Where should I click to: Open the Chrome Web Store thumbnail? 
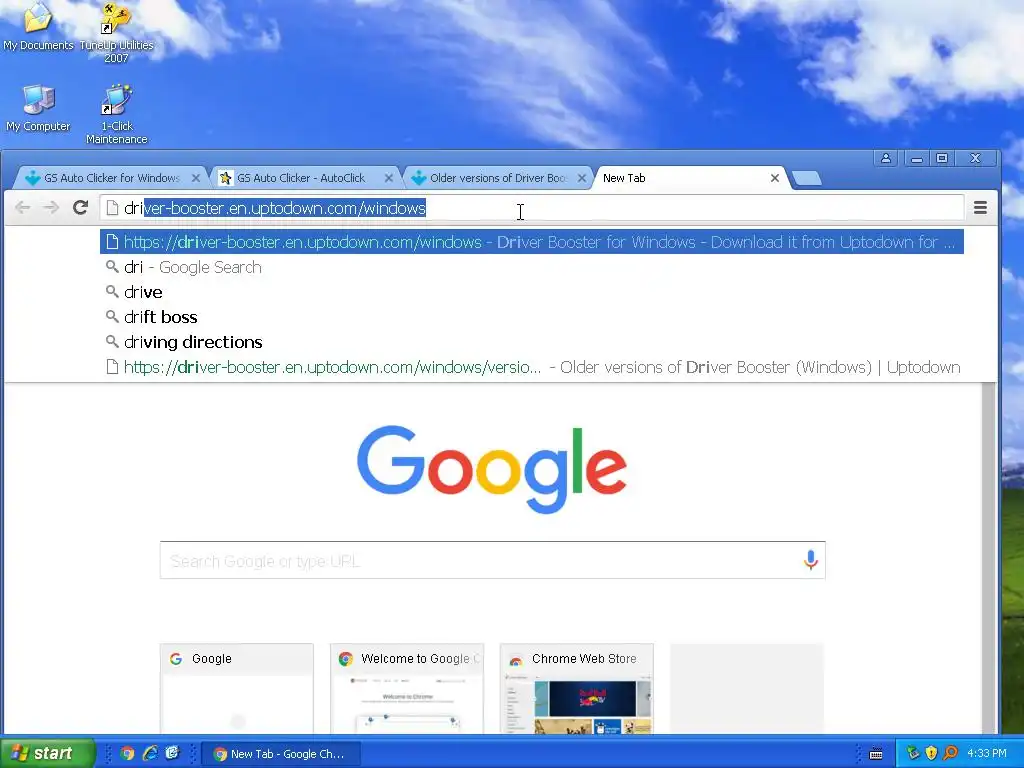(x=577, y=689)
